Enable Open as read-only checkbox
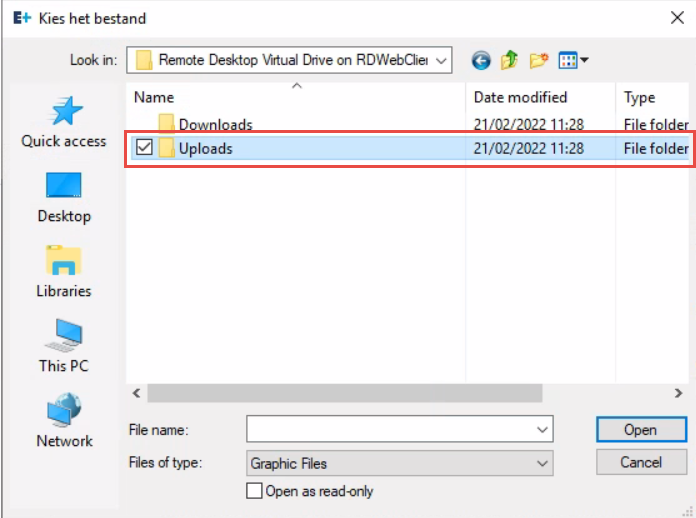Screen dimensions: 696x518 pyautogui.click(x=255, y=491)
